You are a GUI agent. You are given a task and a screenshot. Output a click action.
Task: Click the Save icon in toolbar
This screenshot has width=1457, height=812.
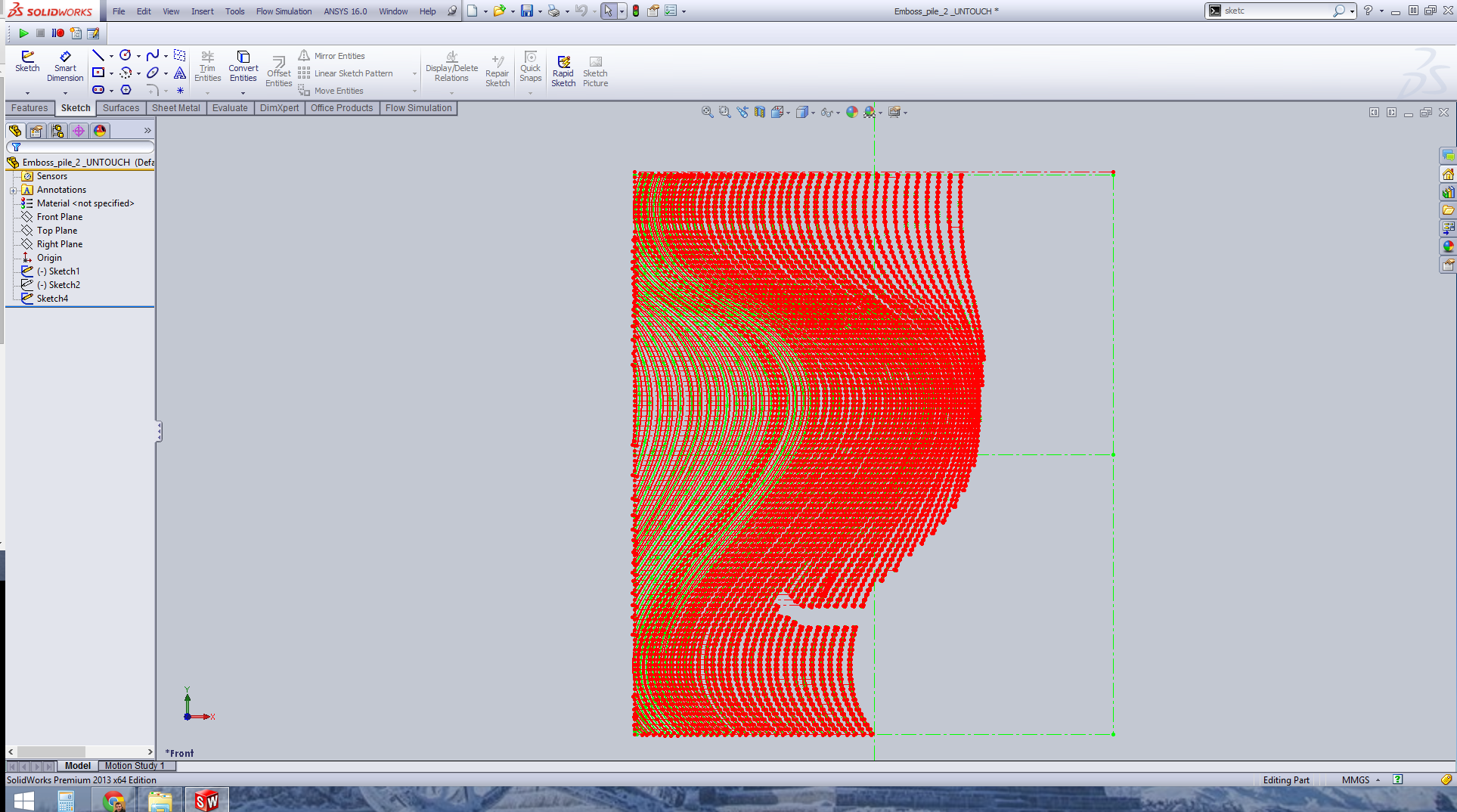527,11
